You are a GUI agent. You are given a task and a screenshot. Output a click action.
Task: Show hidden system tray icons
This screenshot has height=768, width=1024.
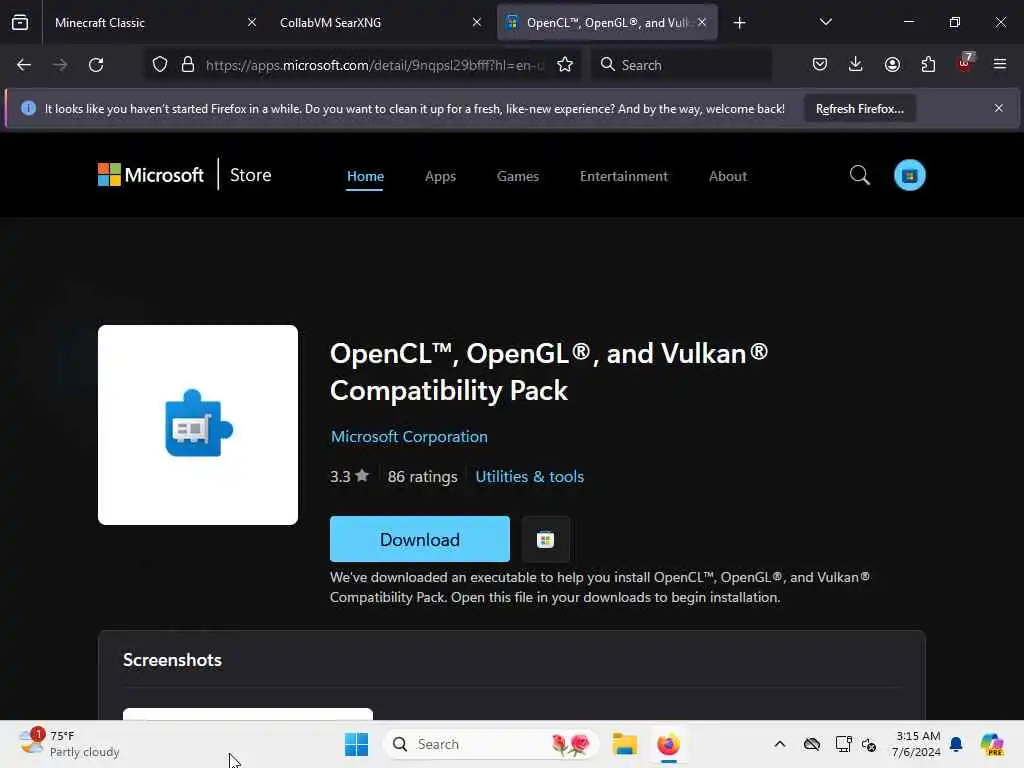[x=780, y=744]
